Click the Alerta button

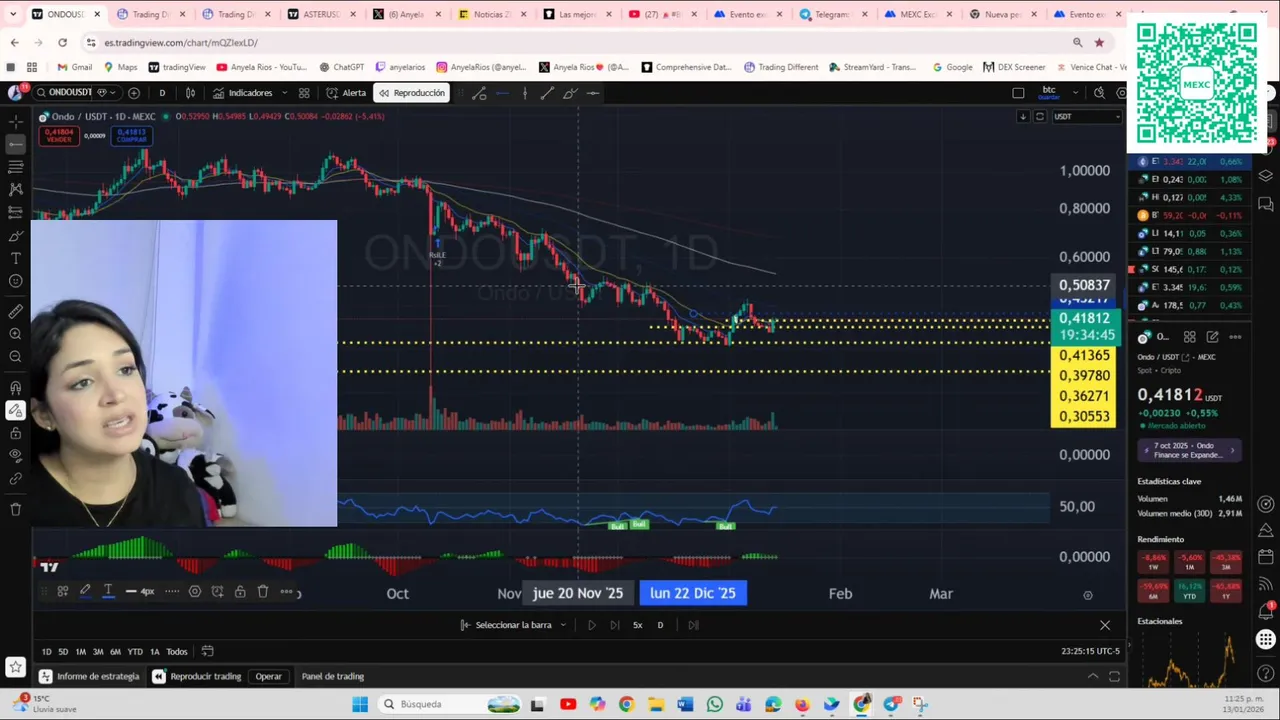click(346, 93)
